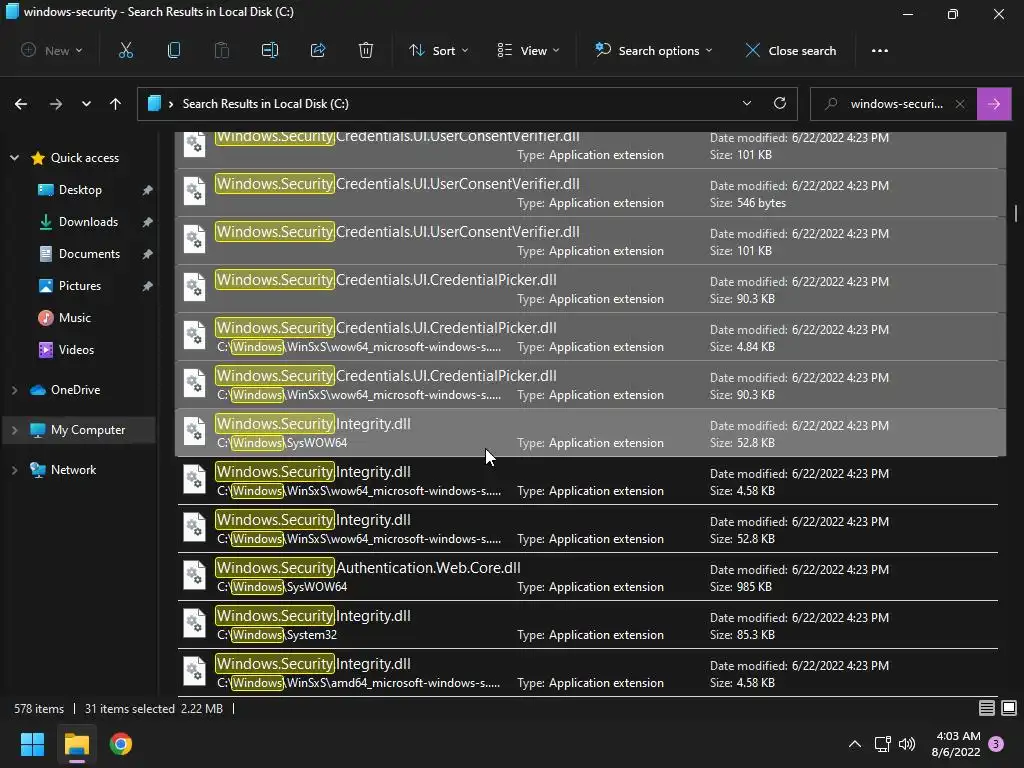Viewport: 1024px width, 768px height.
Task: Click 31 items selected status text
Action: click(129, 709)
